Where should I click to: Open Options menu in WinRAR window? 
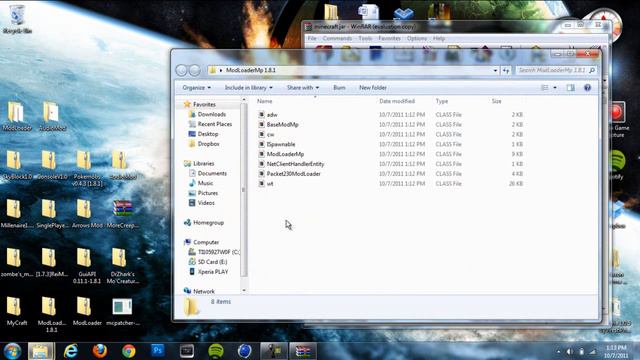pyautogui.click(x=417, y=38)
